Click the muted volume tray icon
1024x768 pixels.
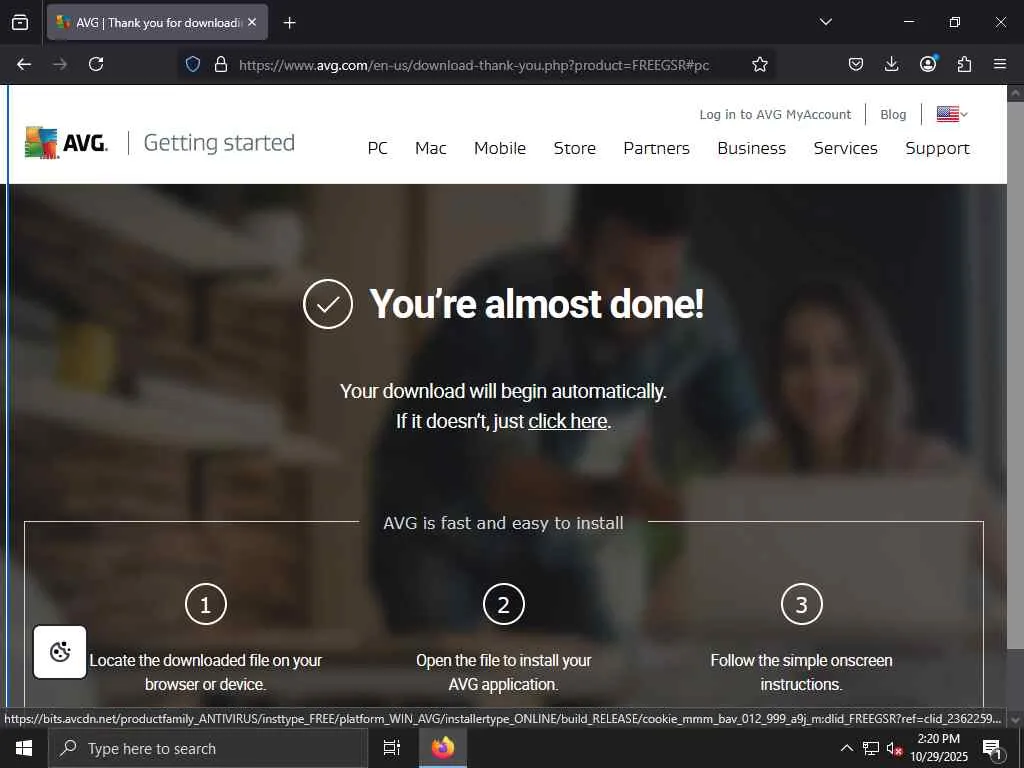click(x=894, y=749)
